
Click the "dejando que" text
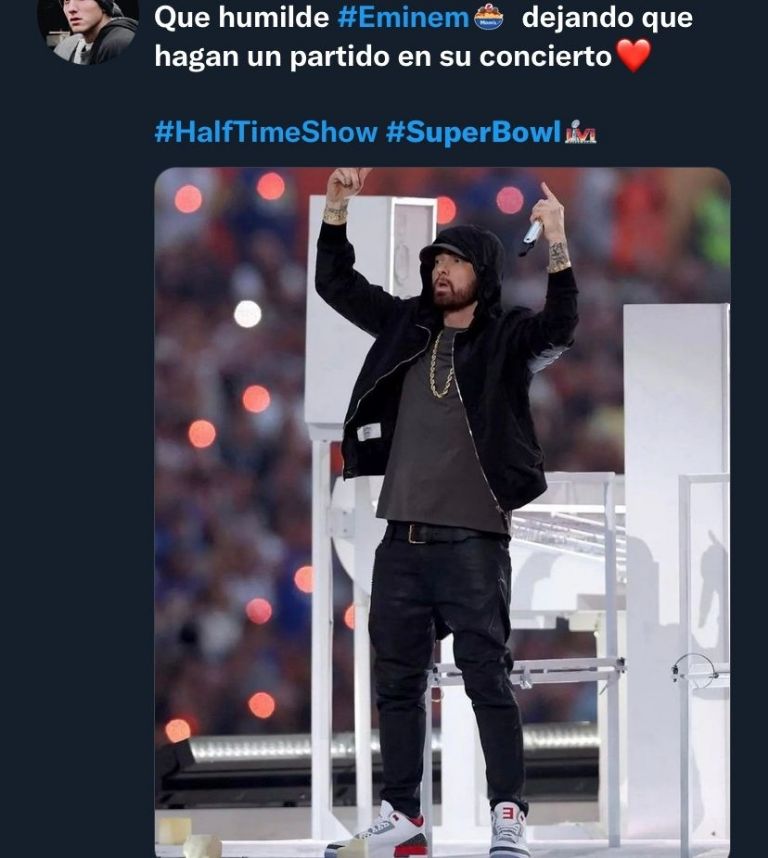607,18
